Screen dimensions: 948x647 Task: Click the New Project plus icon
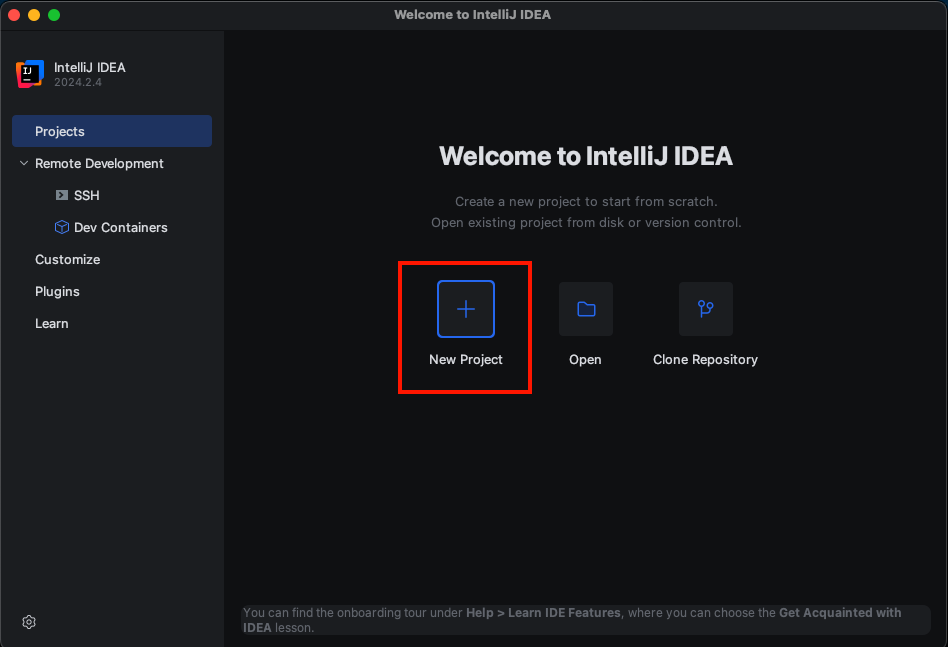[x=466, y=309]
